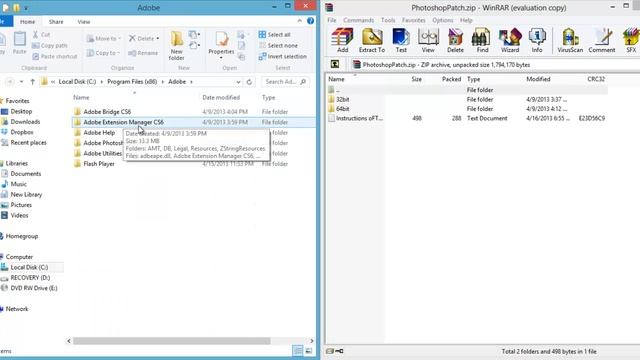The height and width of the screenshot is (360, 640).
Task: Collapse the Explorer ribbon chevron
Action: (300, 21)
